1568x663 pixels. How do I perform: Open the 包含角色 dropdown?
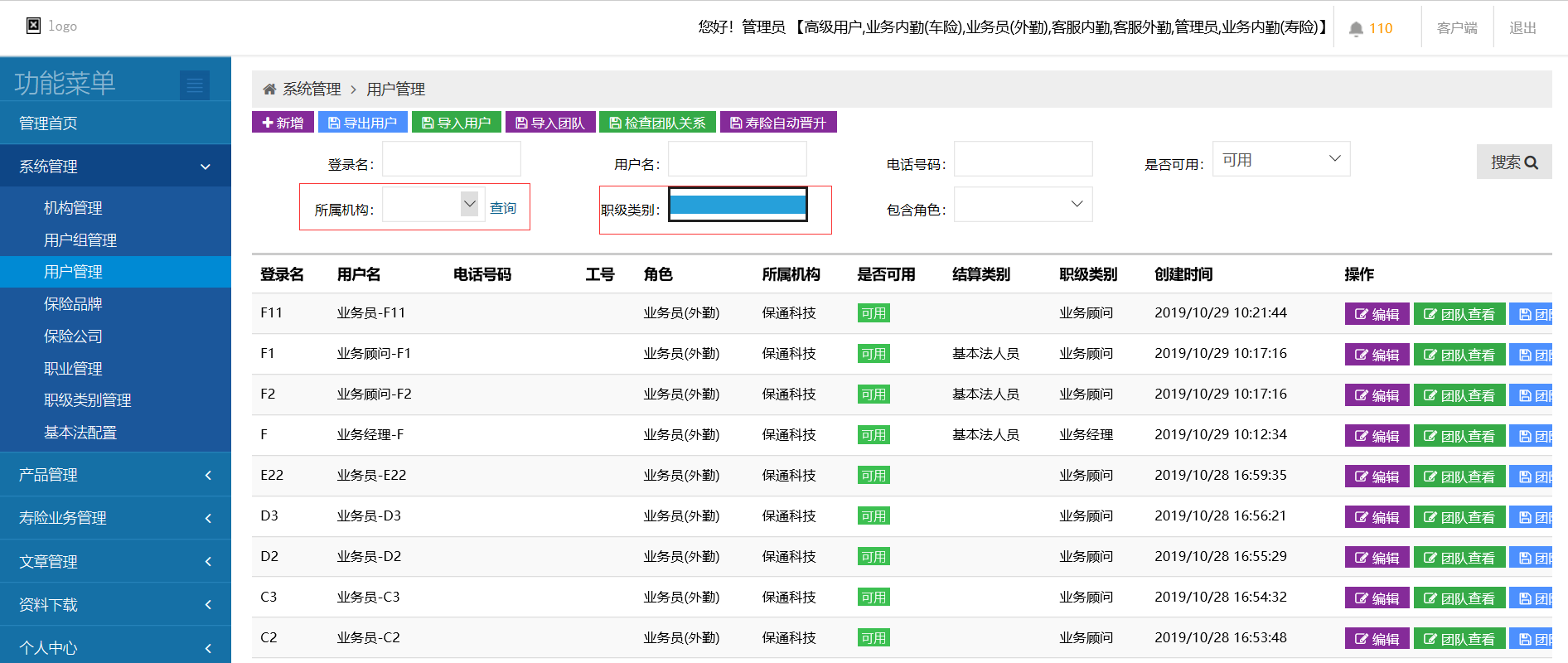tap(1023, 205)
